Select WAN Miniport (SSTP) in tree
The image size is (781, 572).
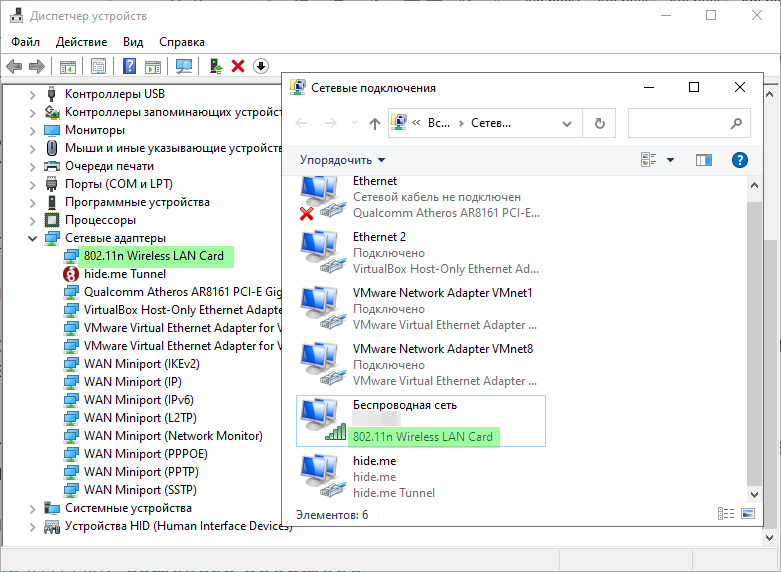pos(140,490)
